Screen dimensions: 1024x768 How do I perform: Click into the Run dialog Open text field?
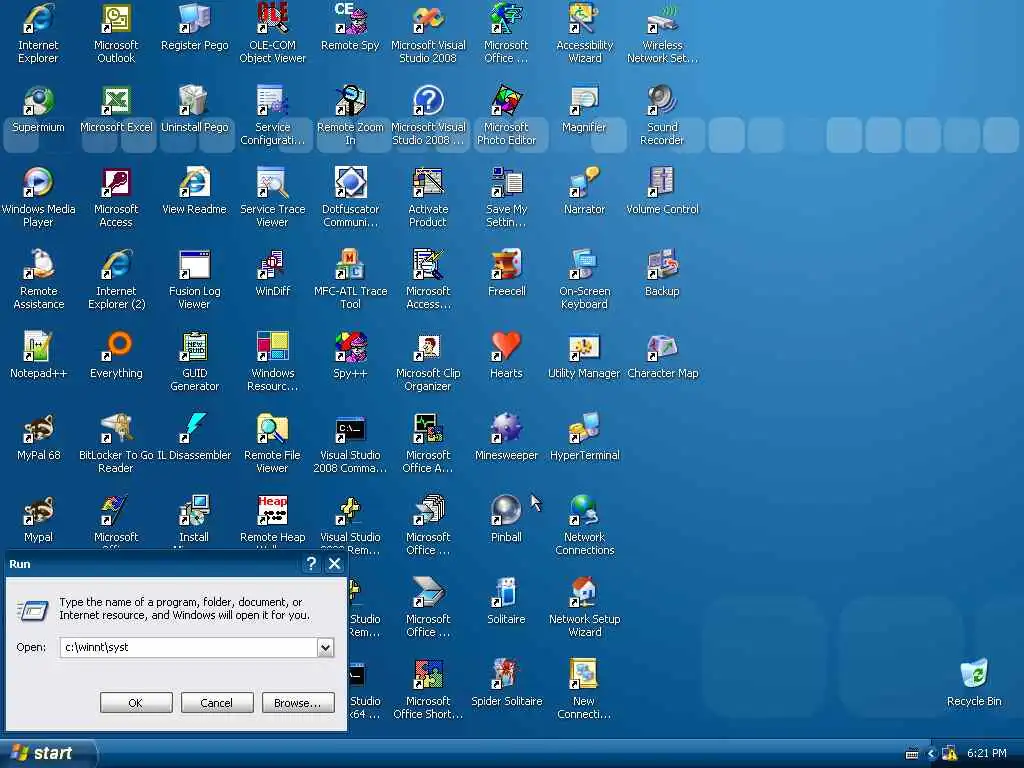coord(189,647)
